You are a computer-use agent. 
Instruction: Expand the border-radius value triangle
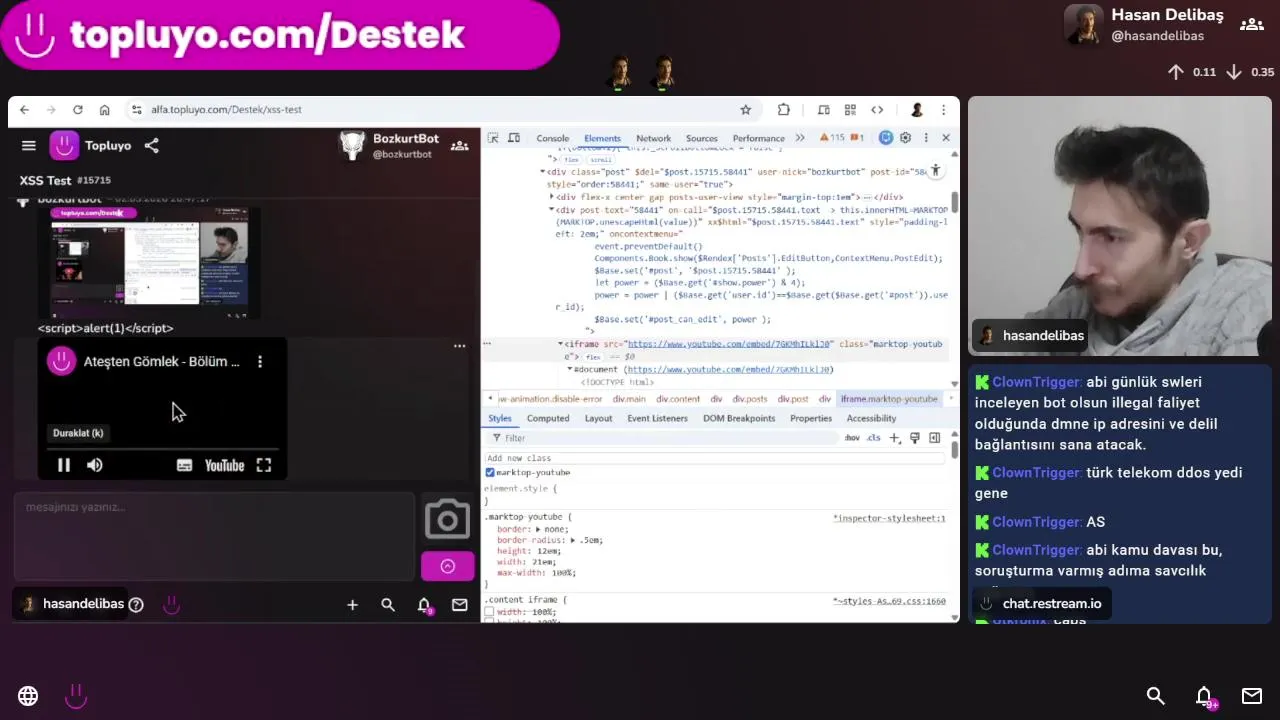(573, 541)
